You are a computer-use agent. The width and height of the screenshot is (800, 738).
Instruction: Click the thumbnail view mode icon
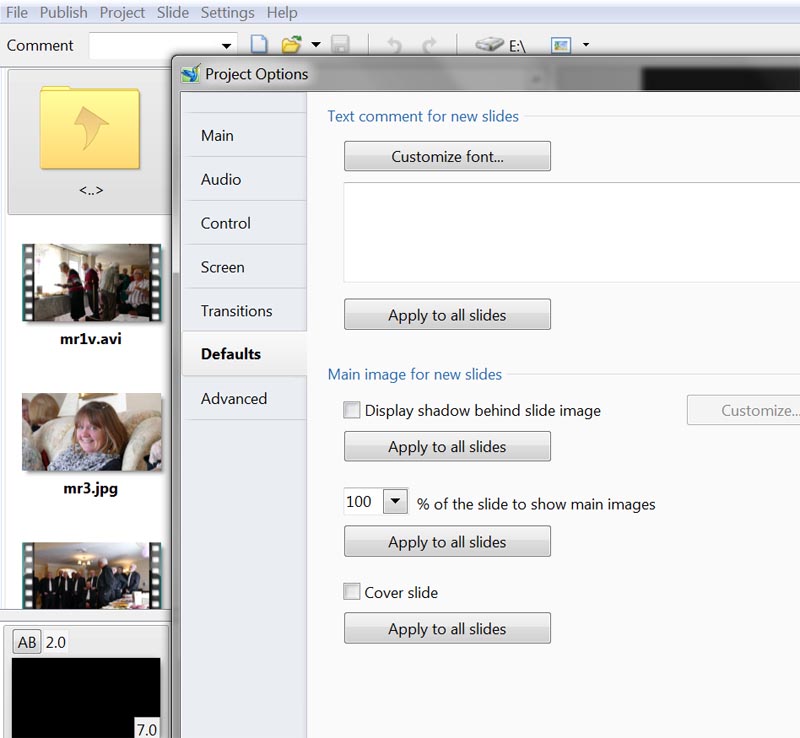point(561,45)
